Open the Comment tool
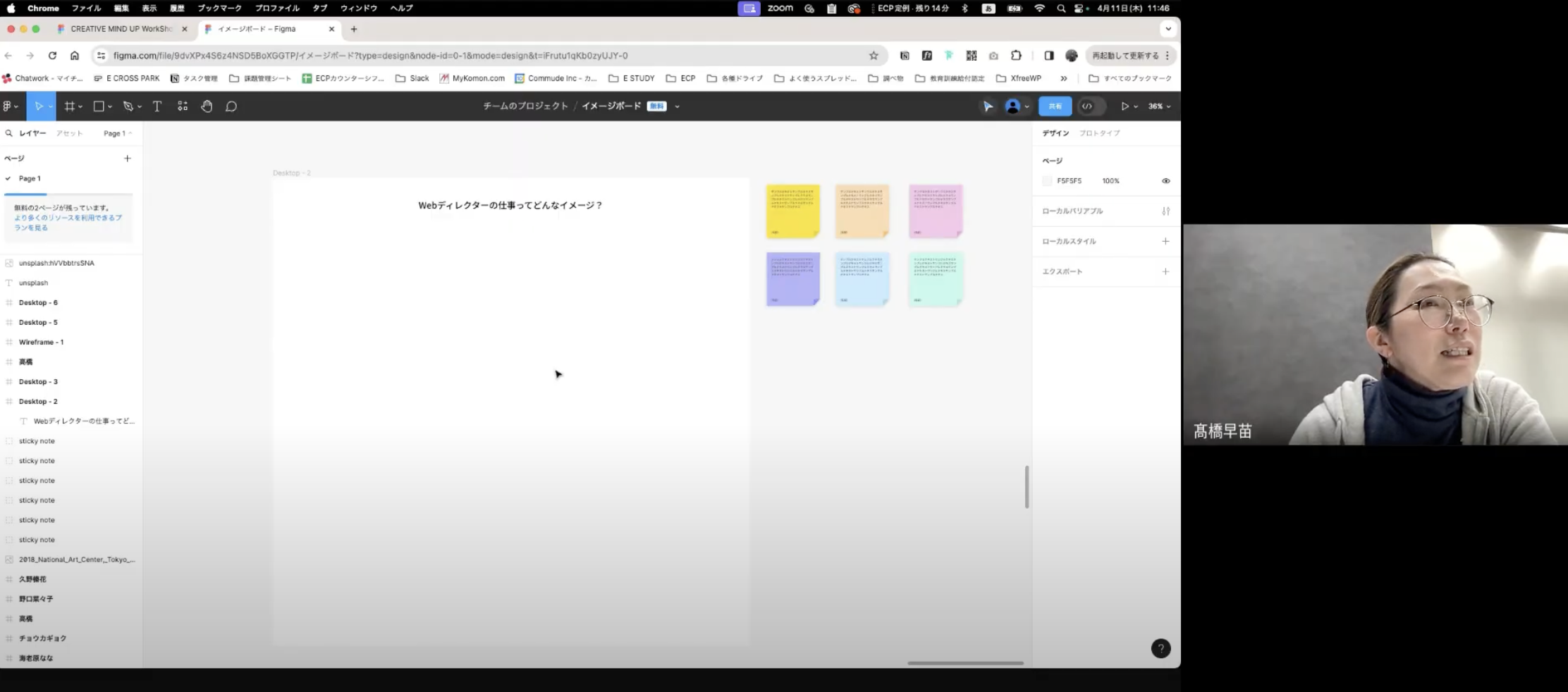The image size is (1568, 692). [x=231, y=106]
